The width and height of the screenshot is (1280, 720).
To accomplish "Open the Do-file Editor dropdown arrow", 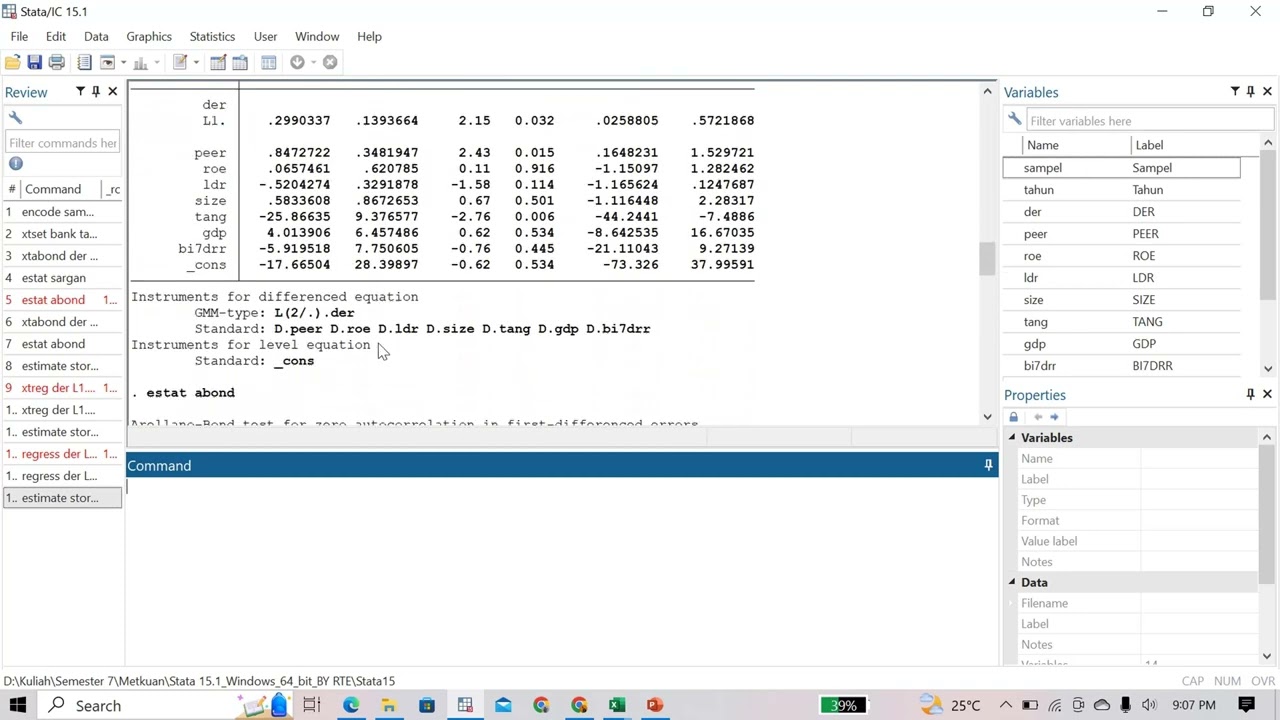I will click(196, 63).
